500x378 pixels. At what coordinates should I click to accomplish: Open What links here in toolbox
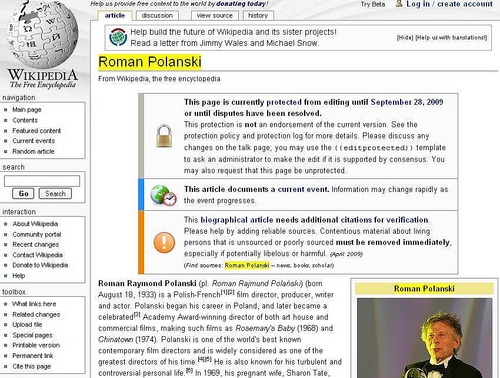pos(34,304)
